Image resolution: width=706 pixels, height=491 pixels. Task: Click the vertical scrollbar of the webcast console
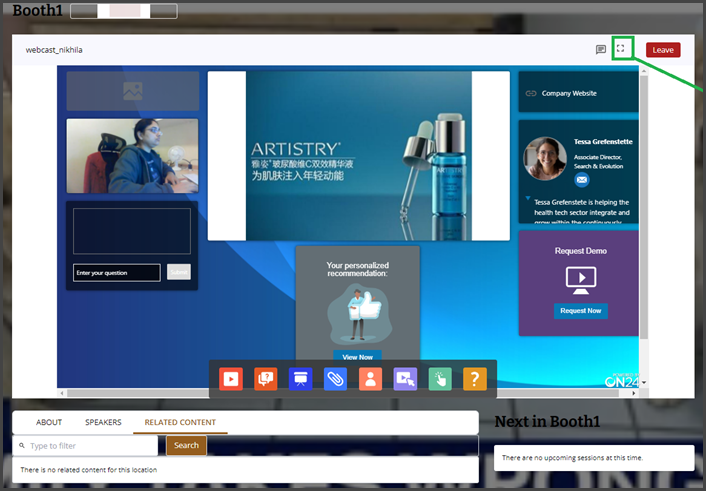coord(644,207)
